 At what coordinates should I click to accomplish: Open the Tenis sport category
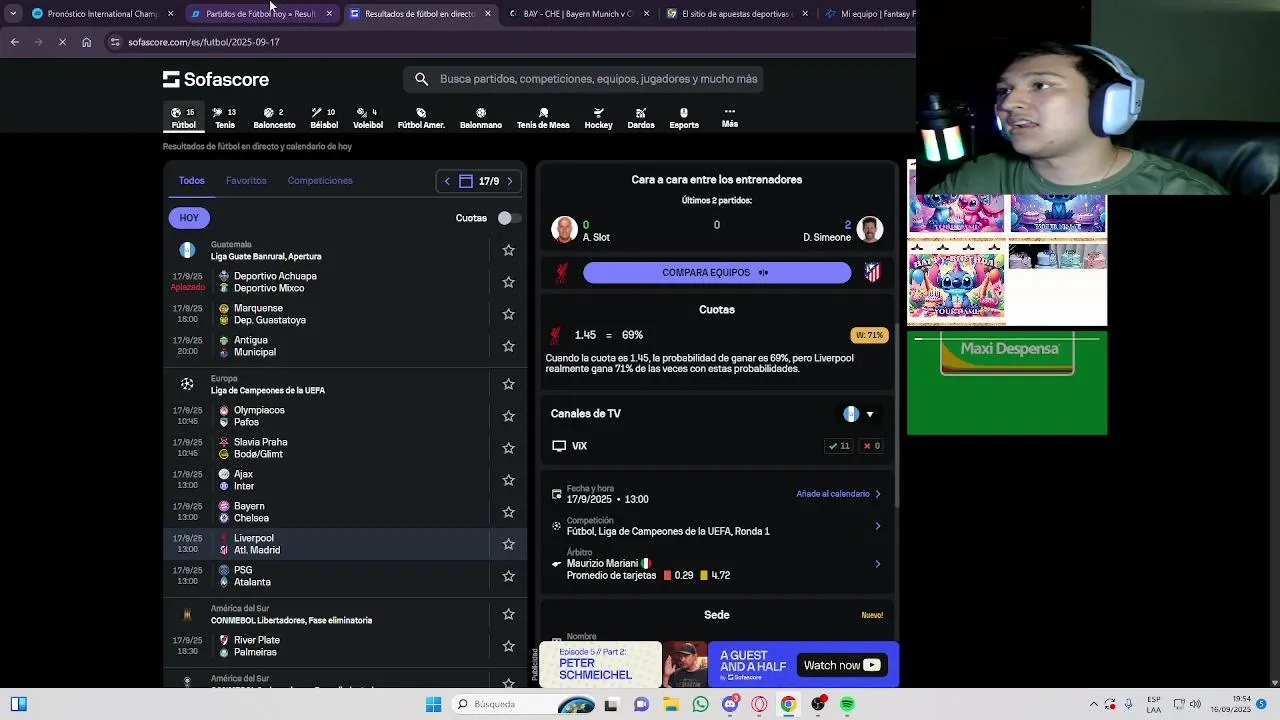point(225,118)
